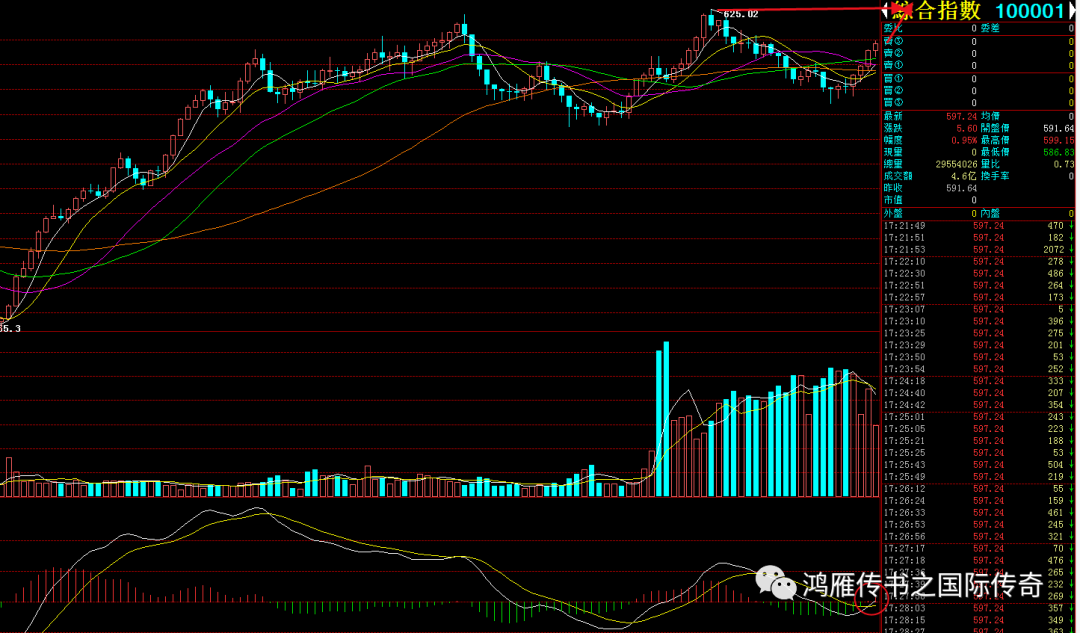Image resolution: width=1080 pixels, height=633 pixels.
Task: Select the tick row at 17:22:57
Action: pos(979,298)
